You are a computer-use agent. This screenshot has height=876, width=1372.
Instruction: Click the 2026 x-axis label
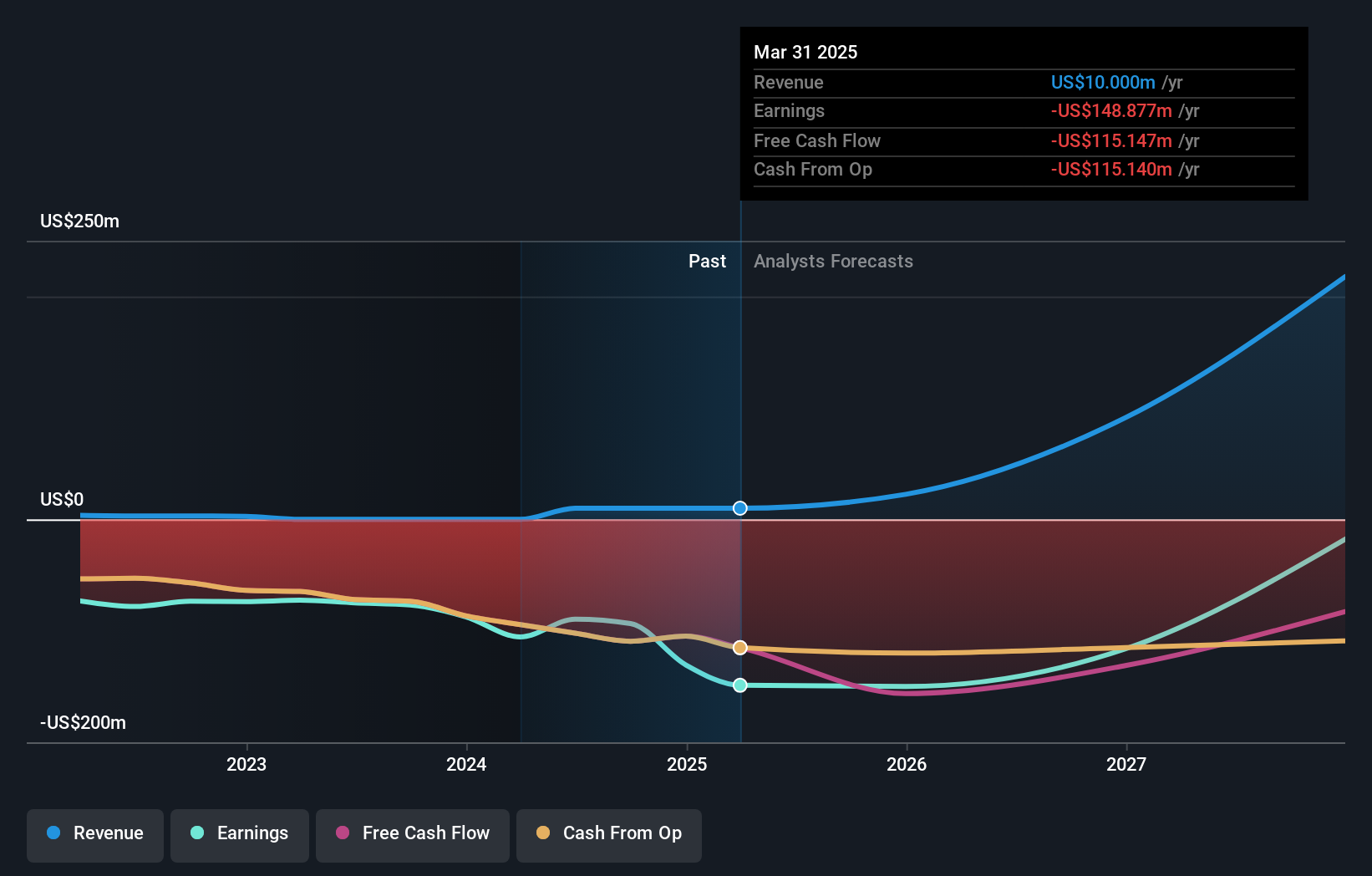907,764
